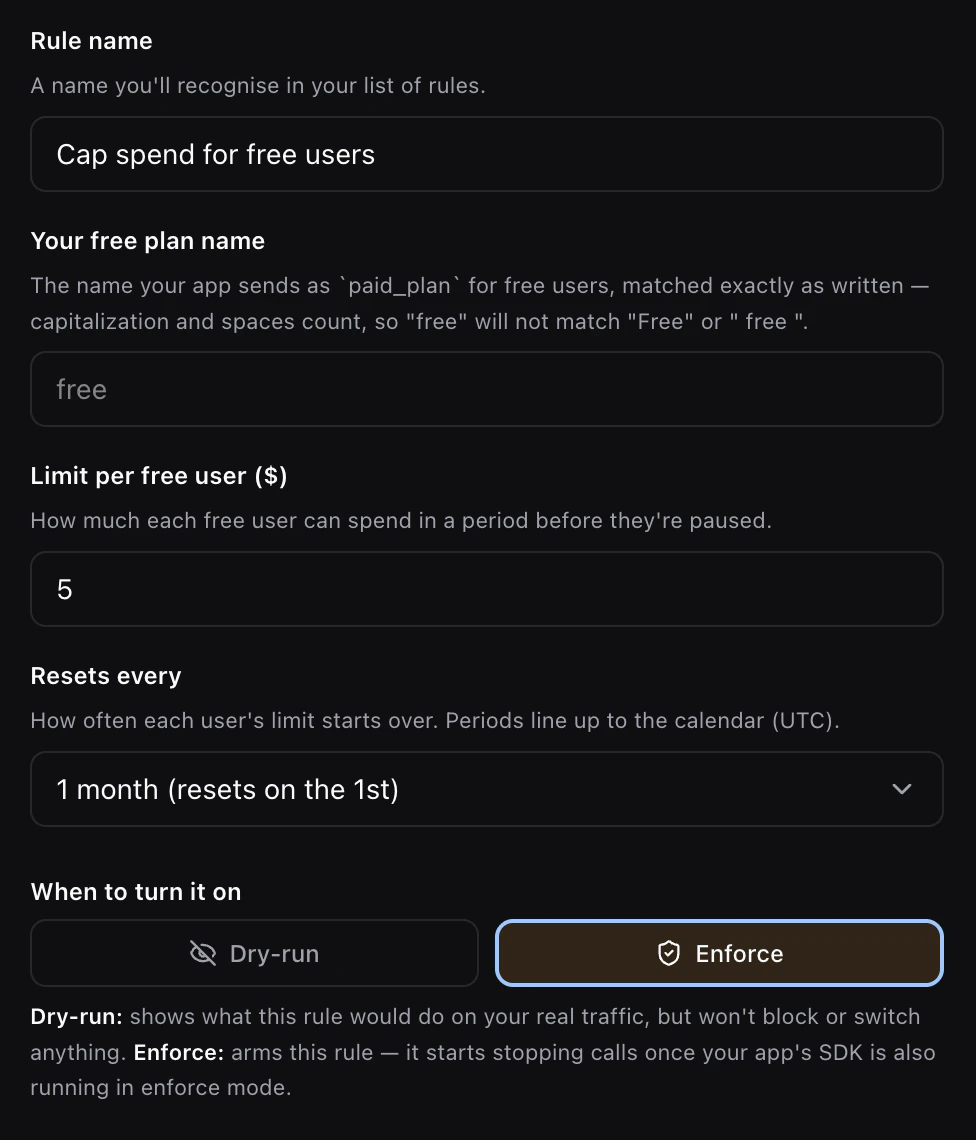
Task: Click the 'Resets every' label
Action: click(x=105, y=676)
